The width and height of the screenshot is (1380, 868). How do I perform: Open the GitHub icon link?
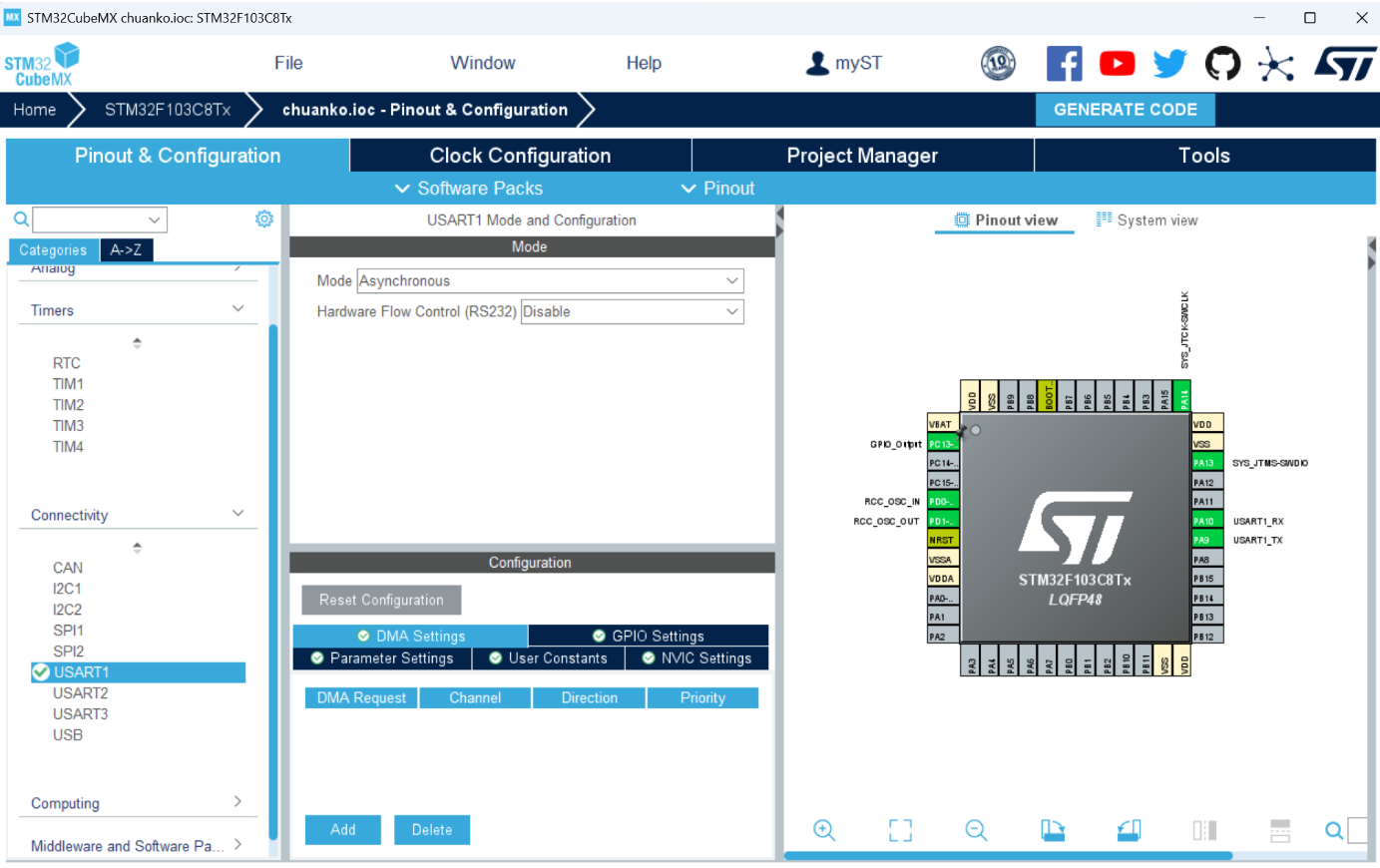coord(1222,63)
